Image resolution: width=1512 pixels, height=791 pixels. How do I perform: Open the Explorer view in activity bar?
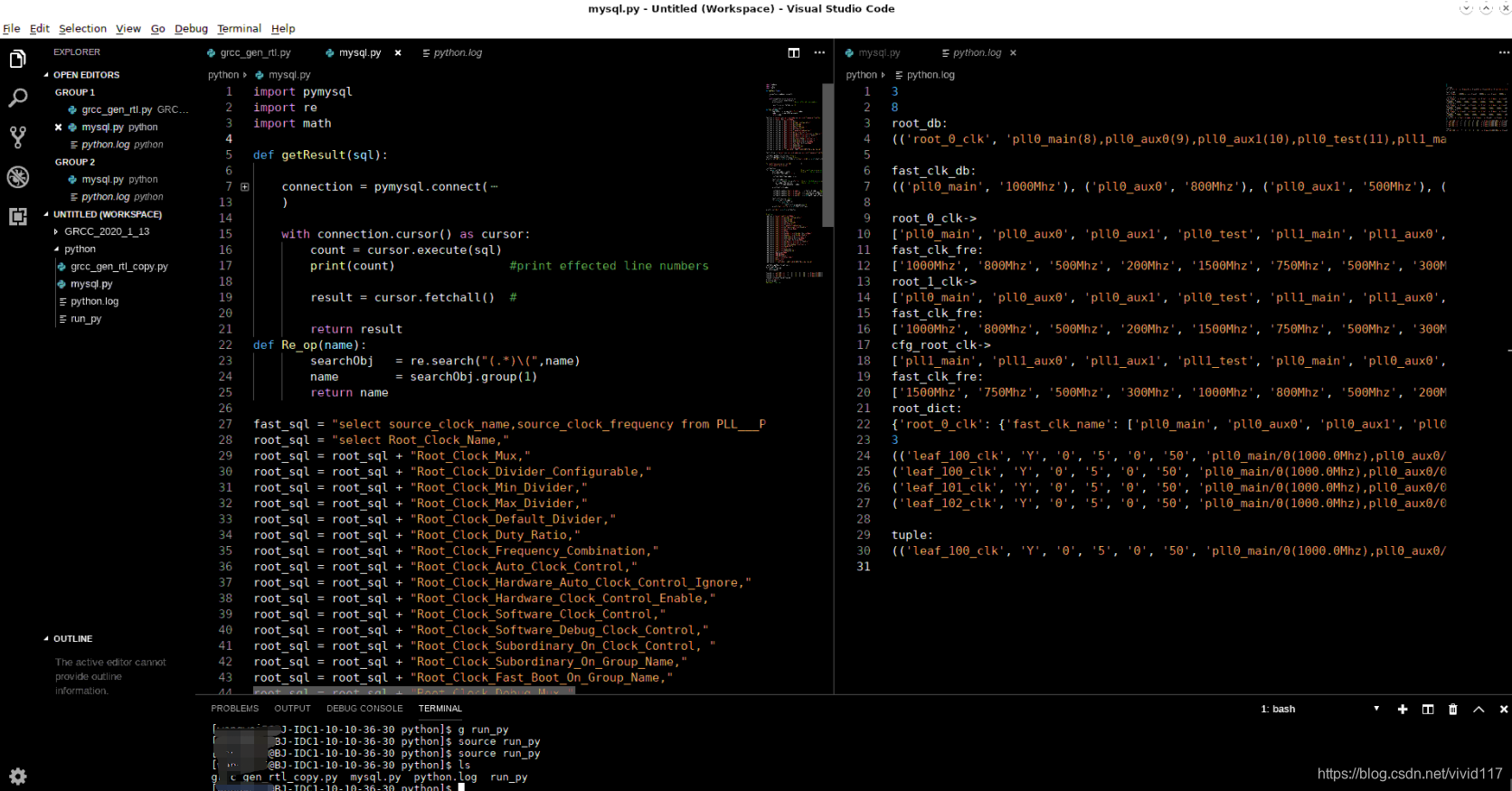[17, 60]
